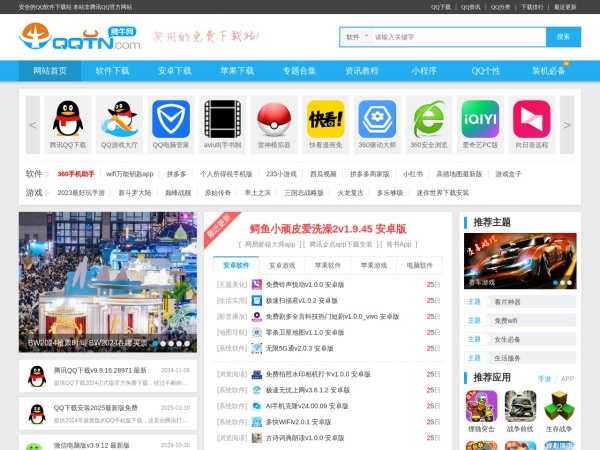Open 苹果下载 in navigation bar
Viewport: 600px width, 450px height.
(237, 71)
